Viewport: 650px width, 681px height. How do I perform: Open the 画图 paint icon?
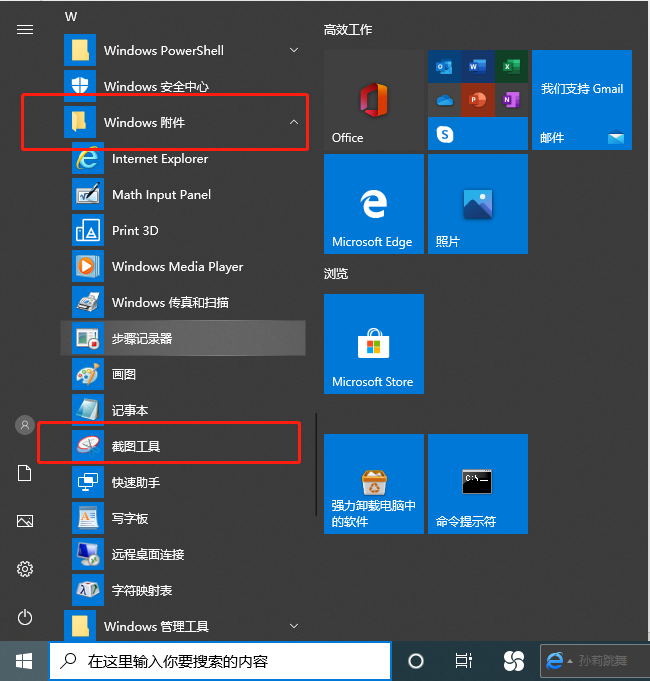88,374
